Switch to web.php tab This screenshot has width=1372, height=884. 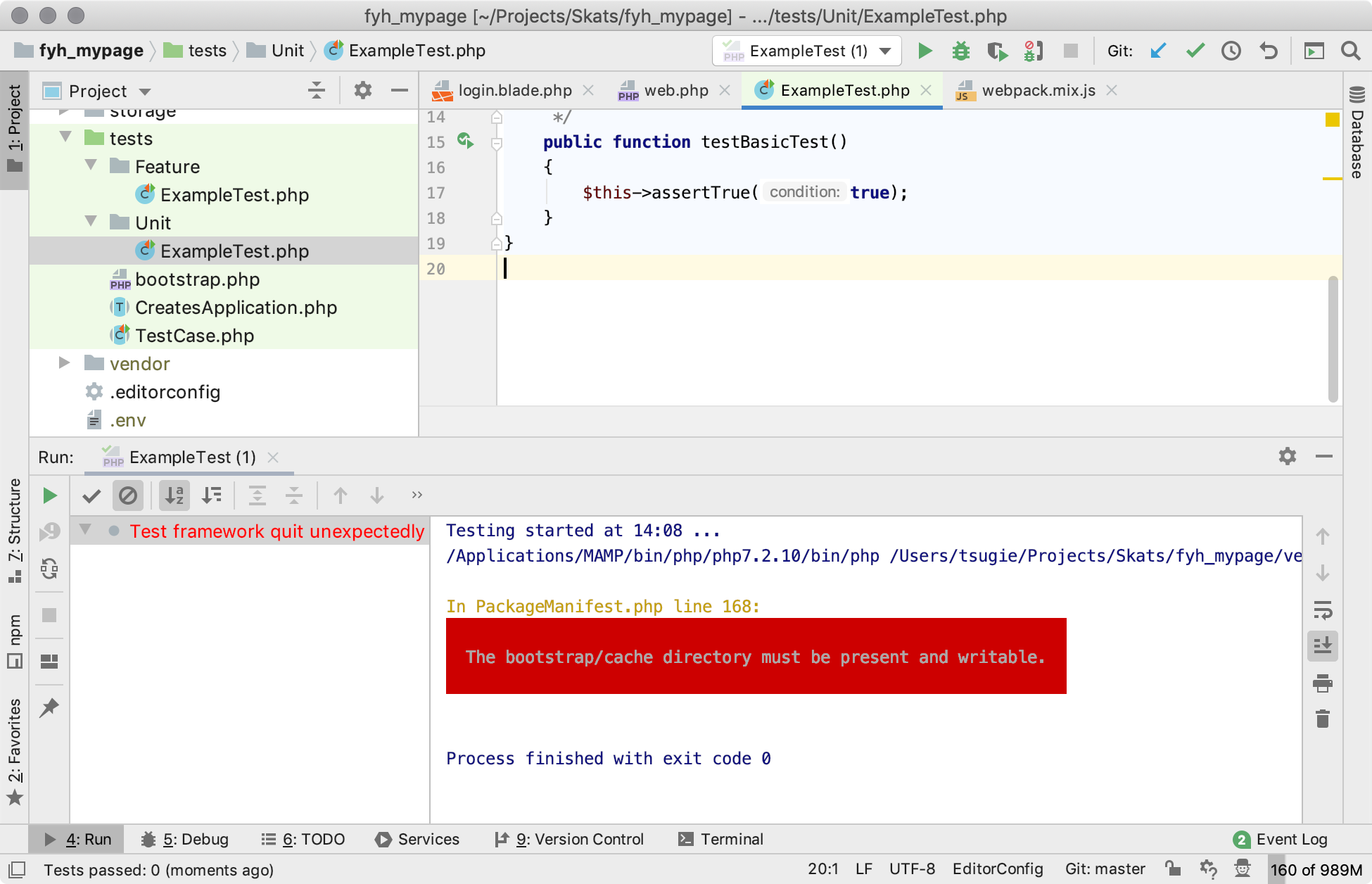(x=675, y=91)
